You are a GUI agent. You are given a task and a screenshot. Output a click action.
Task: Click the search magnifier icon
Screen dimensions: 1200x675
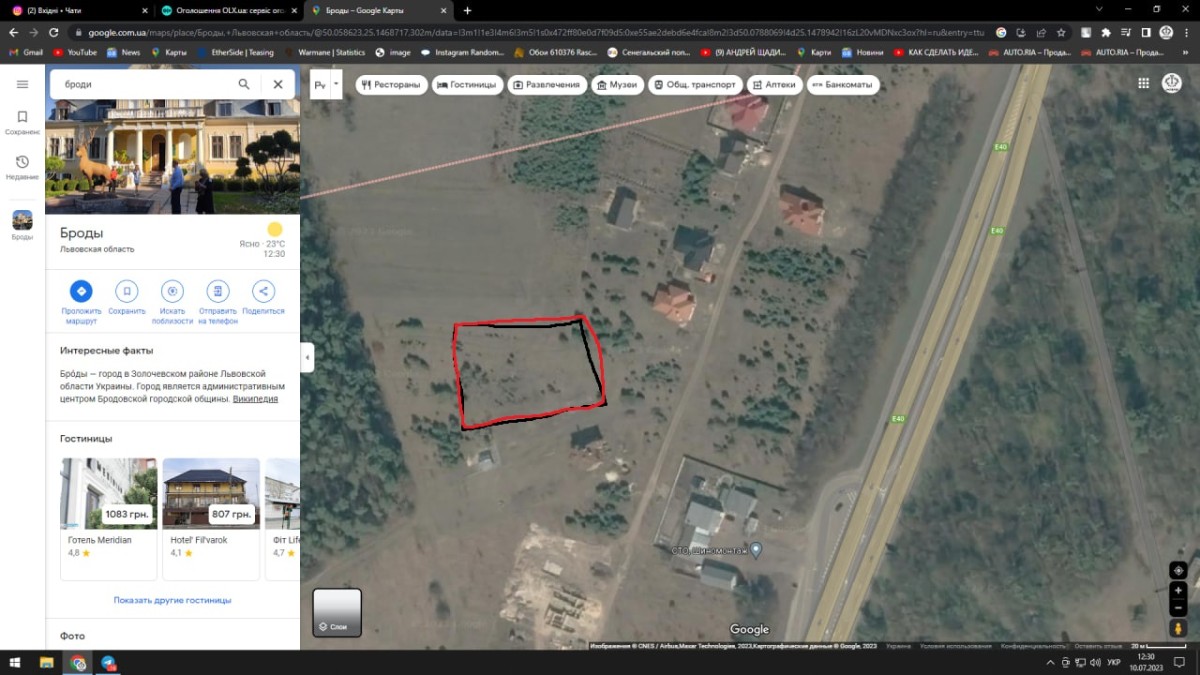[x=244, y=85]
